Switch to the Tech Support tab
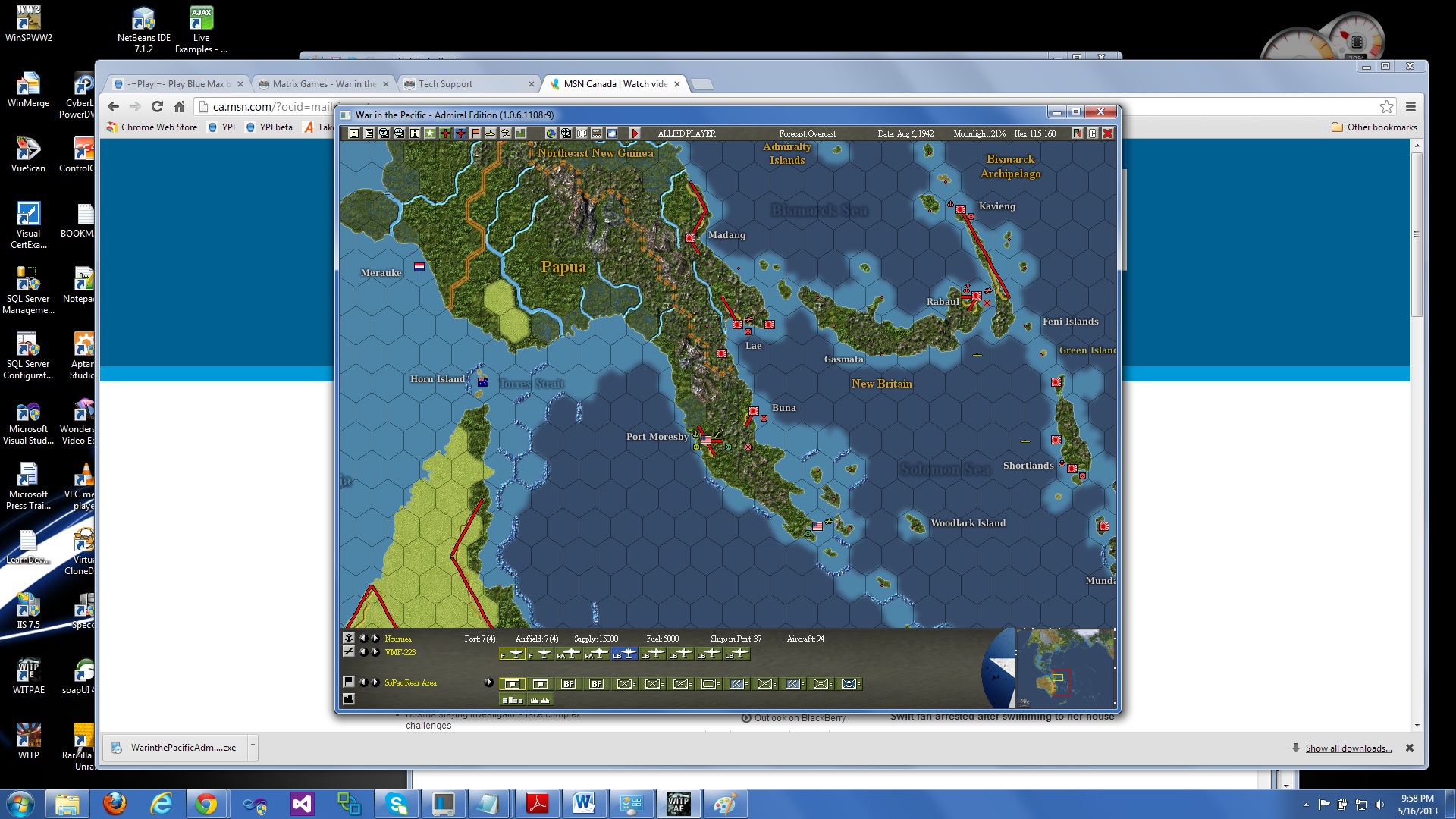The height and width of the screenshot is (819, 1456). coord(469,84)
